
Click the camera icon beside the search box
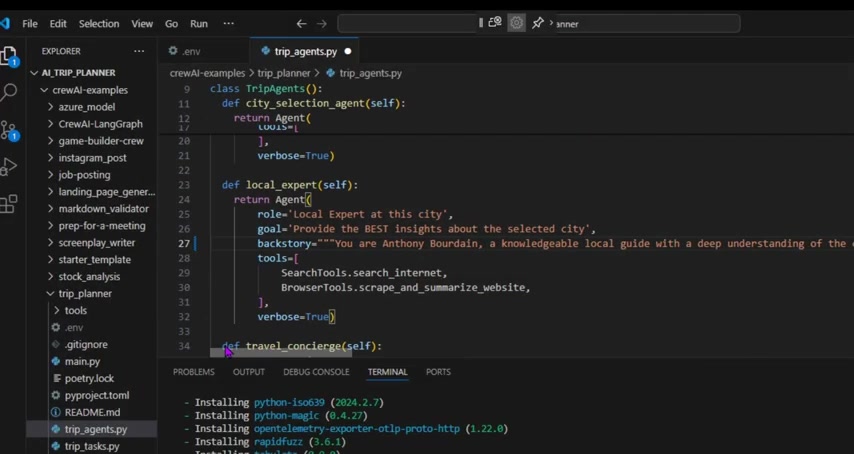click(495, 22)
